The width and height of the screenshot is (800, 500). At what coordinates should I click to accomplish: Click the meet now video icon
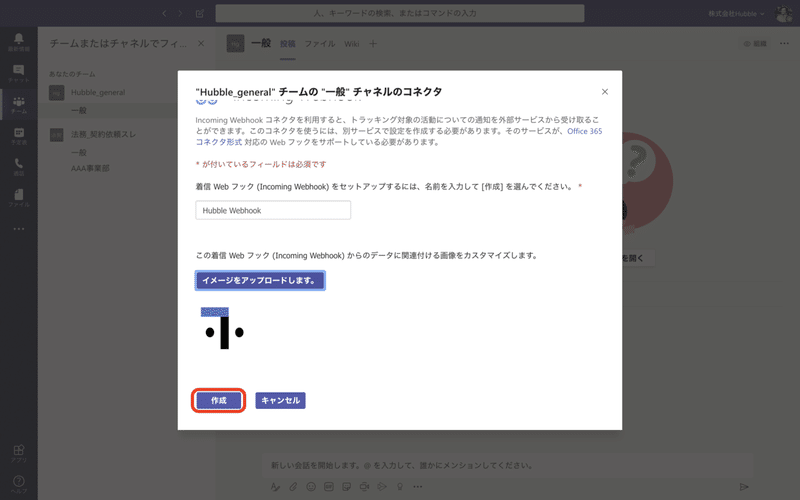[x=364, y=487]
